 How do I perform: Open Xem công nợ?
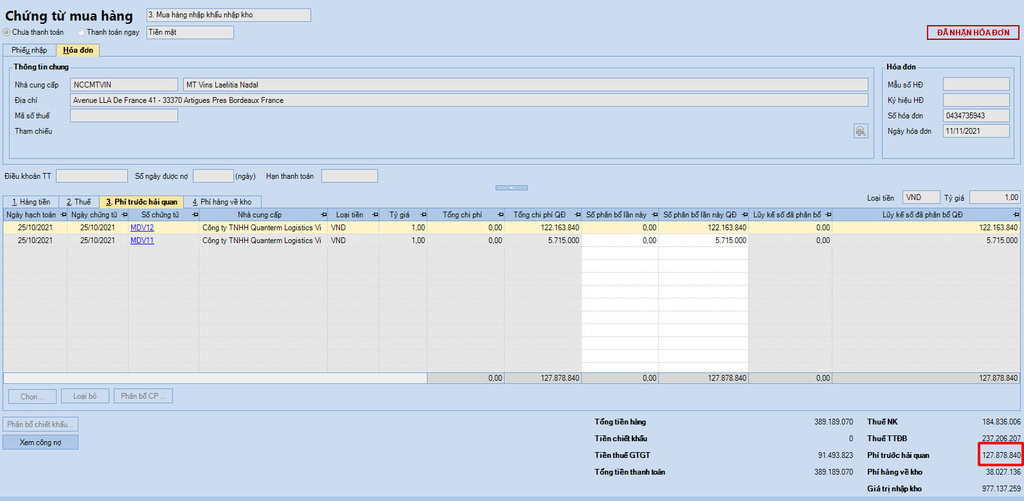point(40,442)
